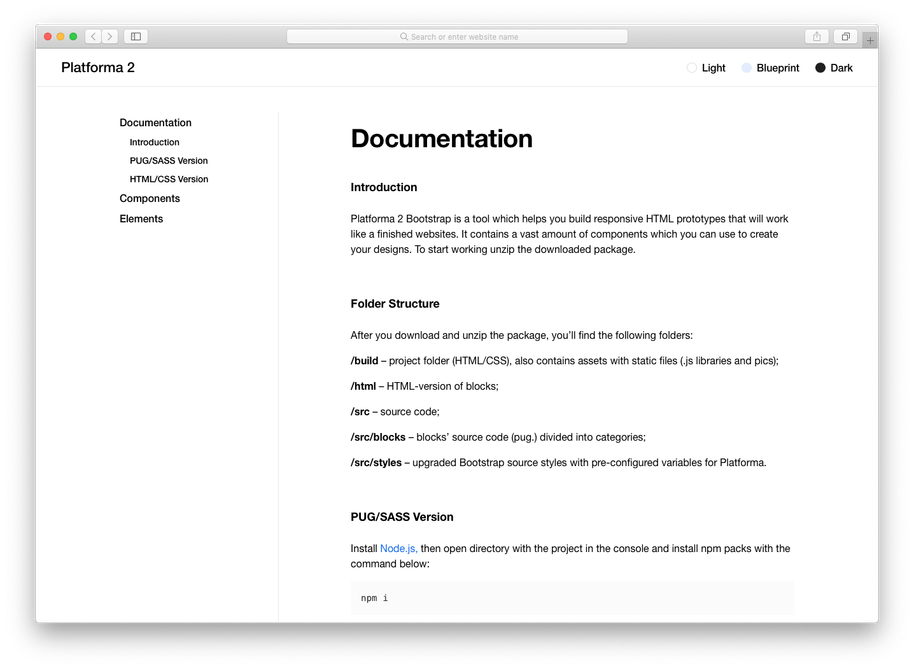Open the Node.js download link

(398, 548)
